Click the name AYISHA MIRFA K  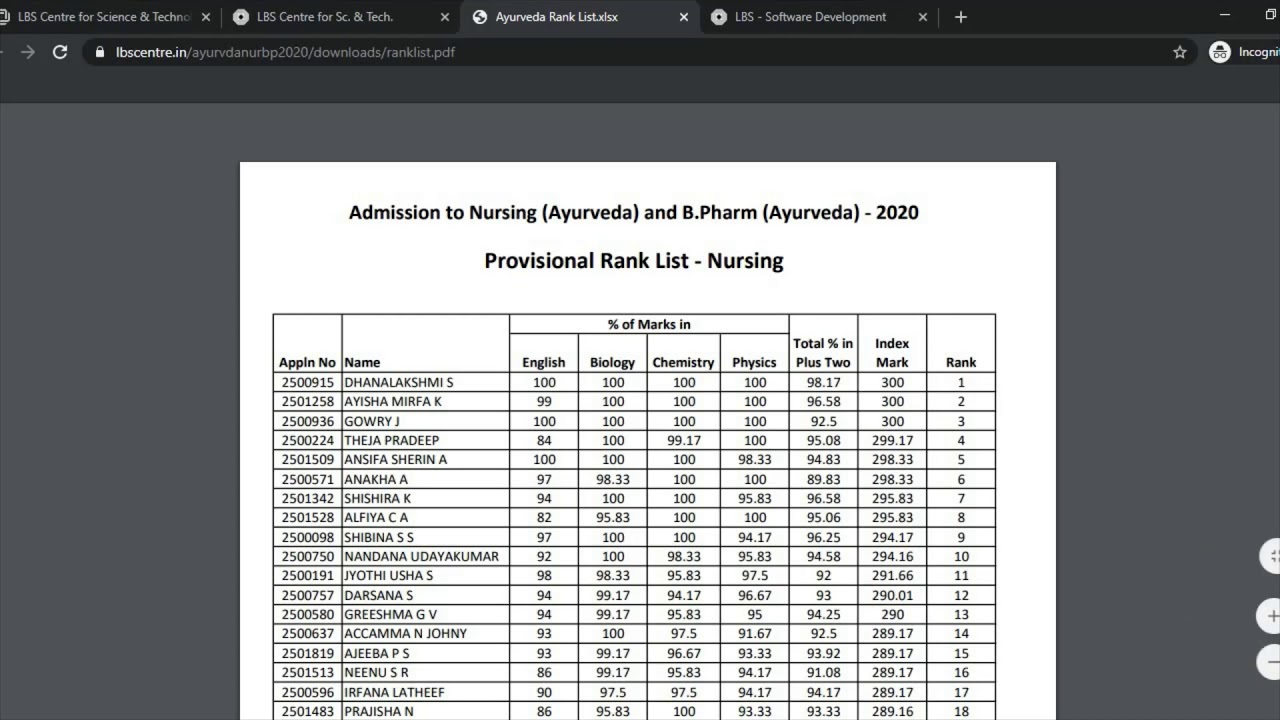tap(393, 401)
